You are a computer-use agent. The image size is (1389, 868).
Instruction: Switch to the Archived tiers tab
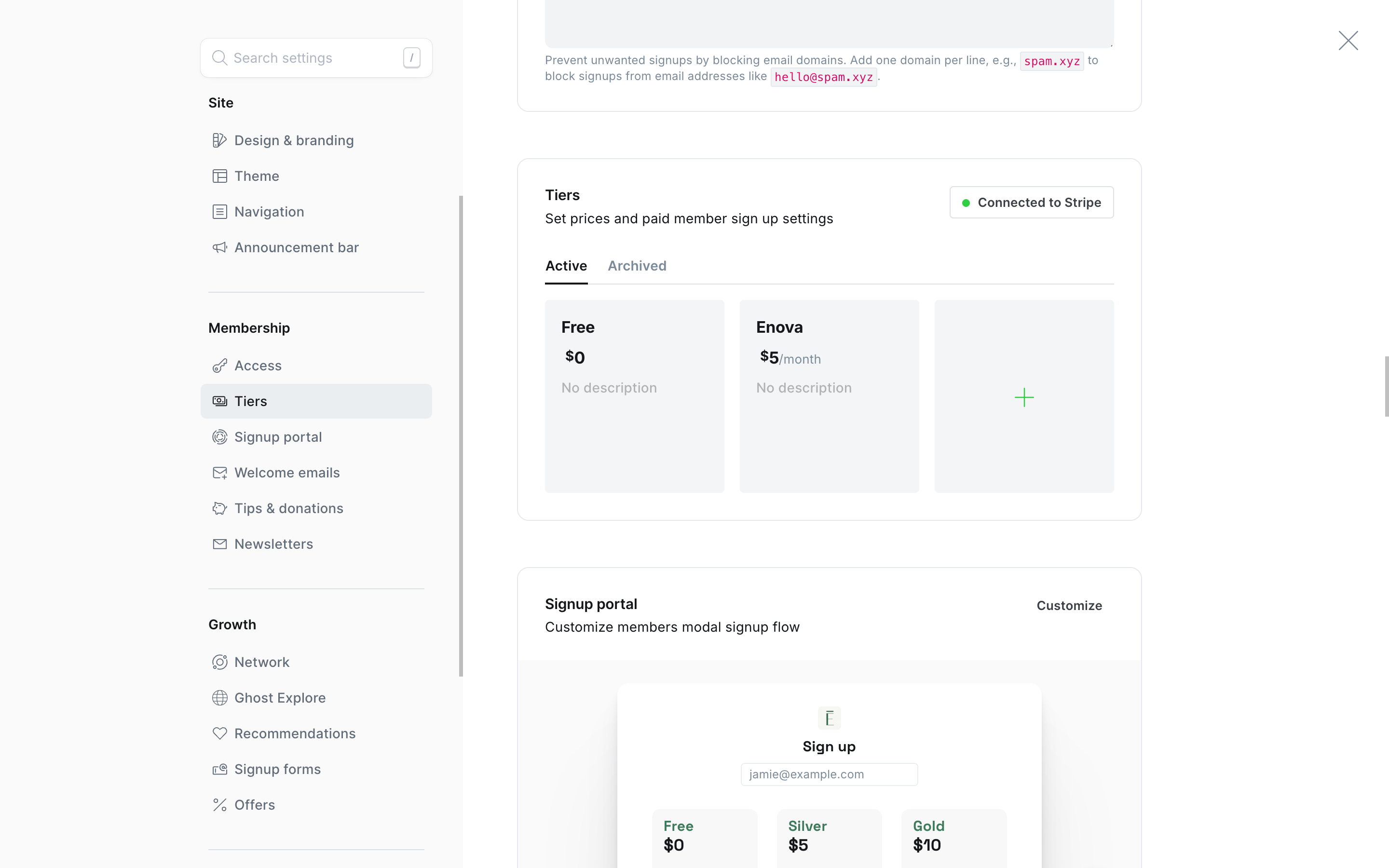637,266
